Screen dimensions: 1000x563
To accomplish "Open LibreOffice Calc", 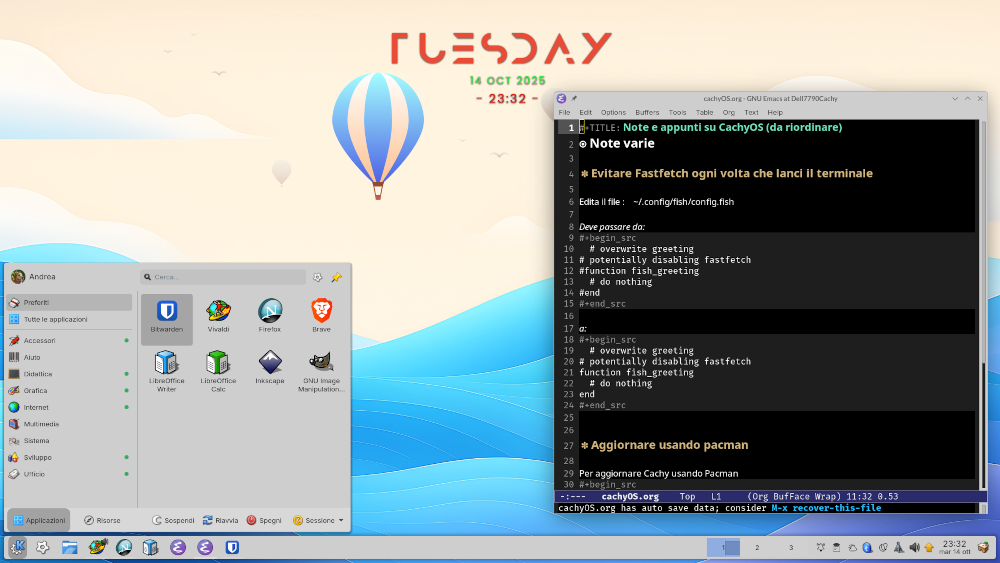I will [x=218, y=368].
